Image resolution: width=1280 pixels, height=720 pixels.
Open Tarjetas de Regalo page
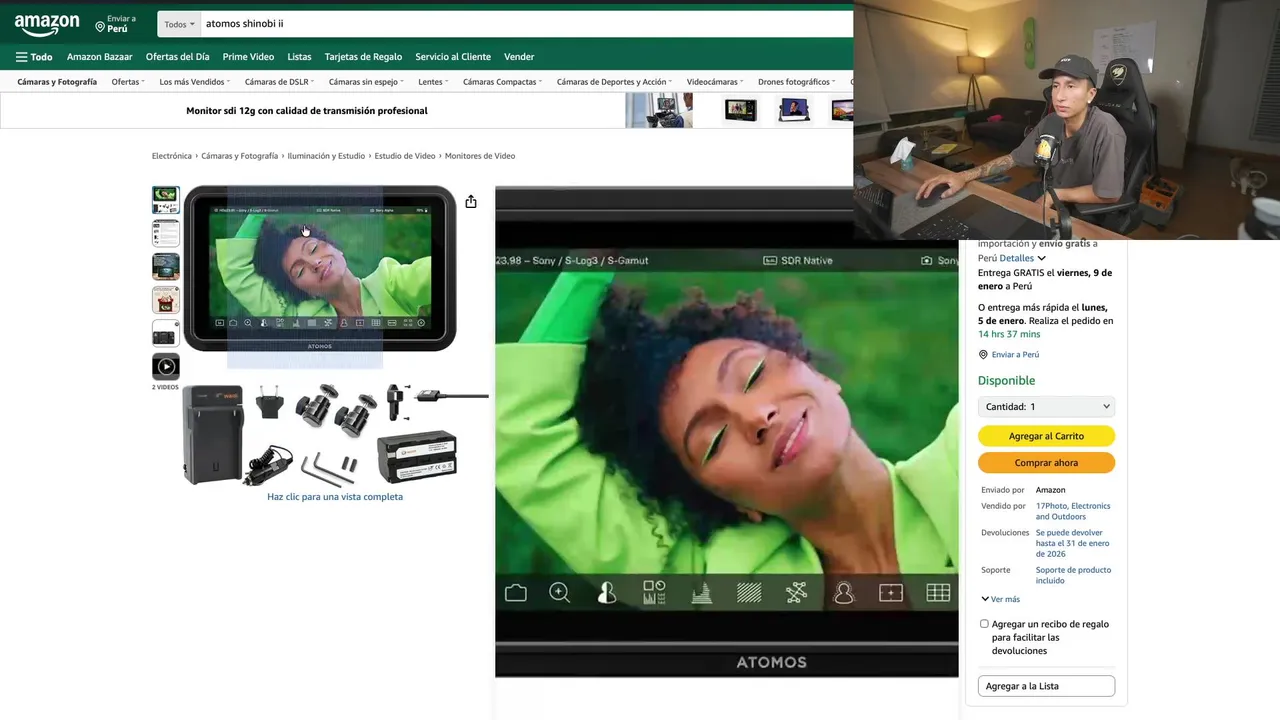(363, 57)
